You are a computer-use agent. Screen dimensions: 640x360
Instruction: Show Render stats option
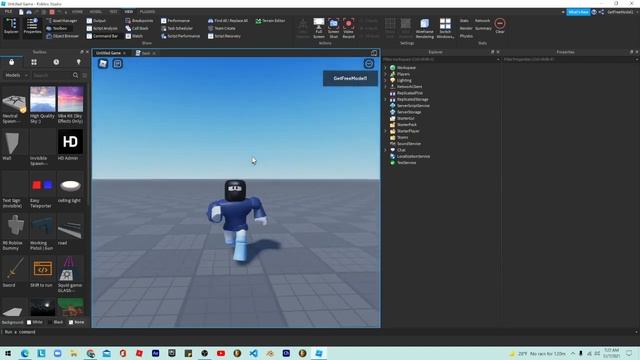click(466, 28)
